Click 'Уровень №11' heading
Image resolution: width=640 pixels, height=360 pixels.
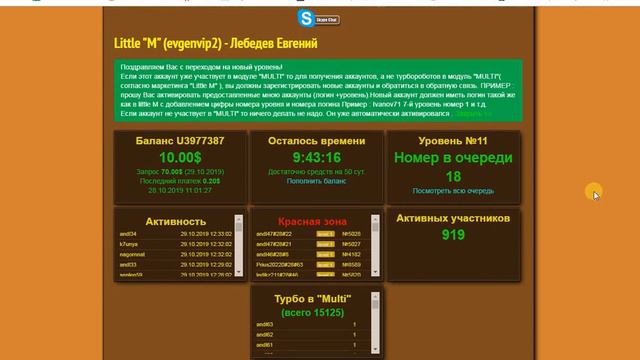[453, 141]
